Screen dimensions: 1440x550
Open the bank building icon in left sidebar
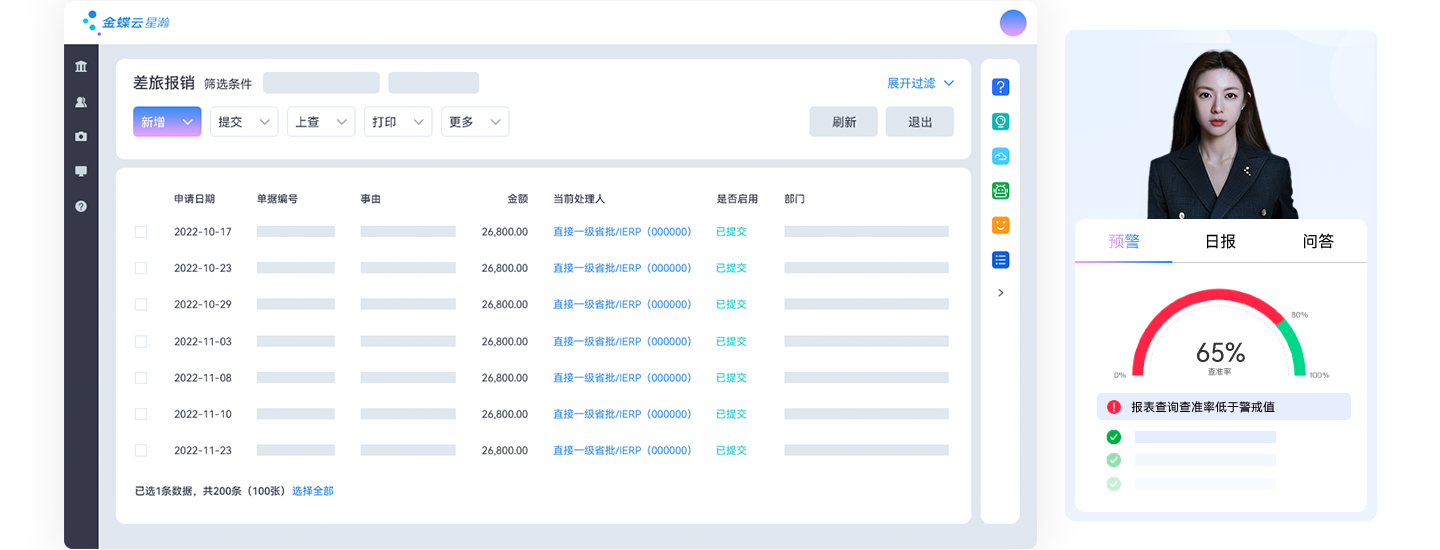(x=81, y=67)
